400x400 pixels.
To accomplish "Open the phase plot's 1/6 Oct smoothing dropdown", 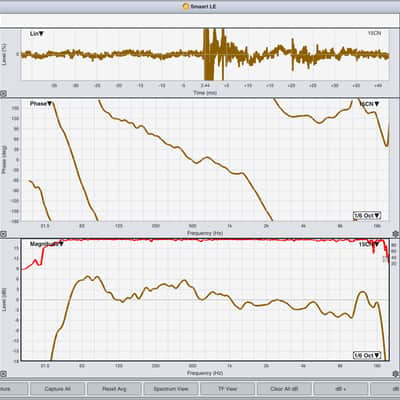I will point(367,216).
